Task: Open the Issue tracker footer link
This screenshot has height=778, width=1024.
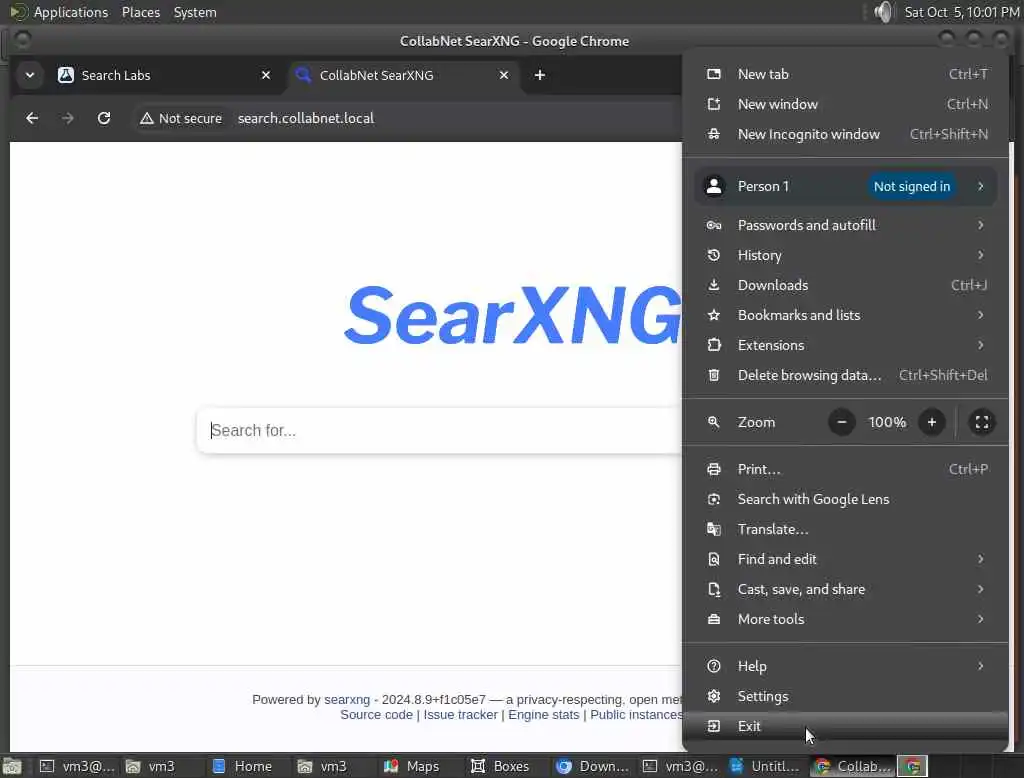Action: (460, 715)
